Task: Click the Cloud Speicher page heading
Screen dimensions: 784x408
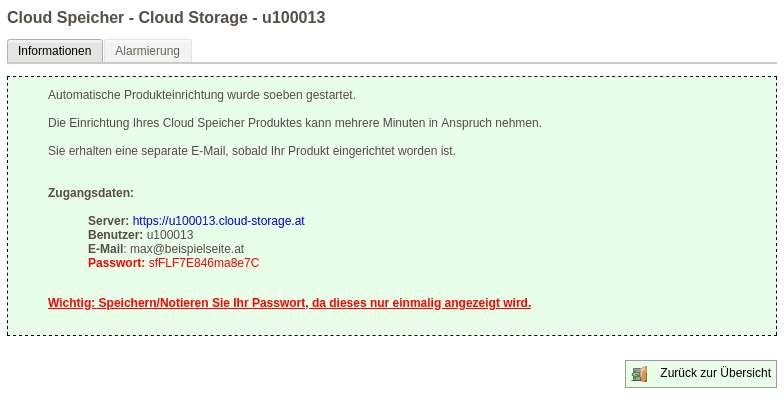Action: [x=166, y=17]
